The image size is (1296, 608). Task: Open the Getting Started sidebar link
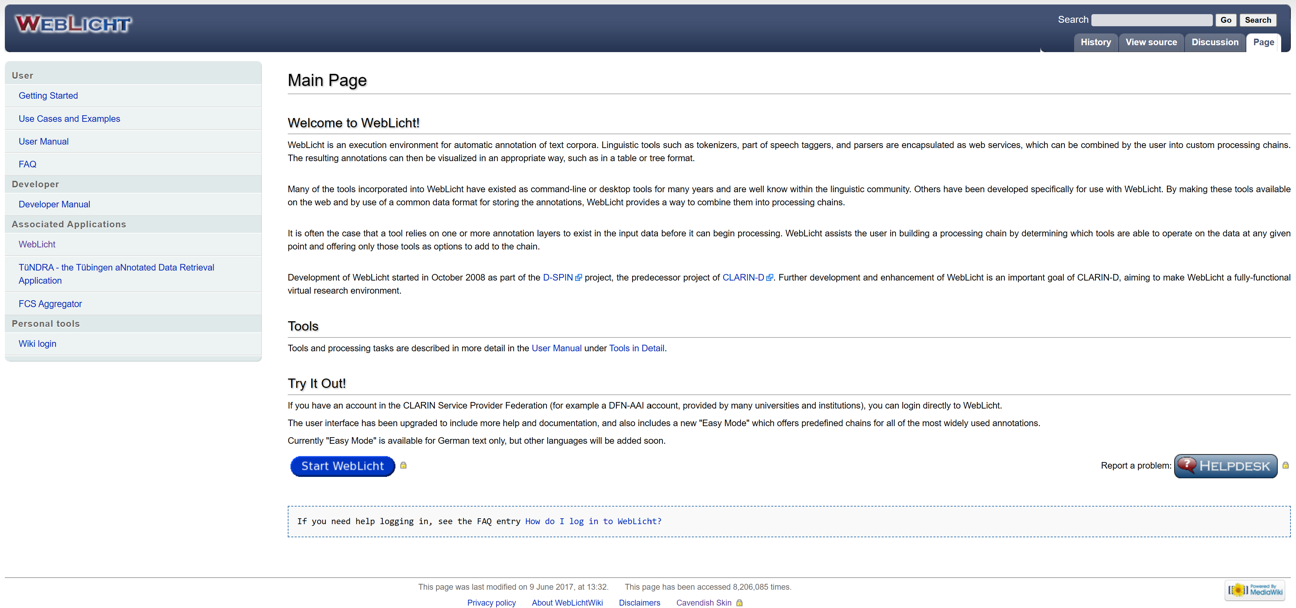(47, 95)
